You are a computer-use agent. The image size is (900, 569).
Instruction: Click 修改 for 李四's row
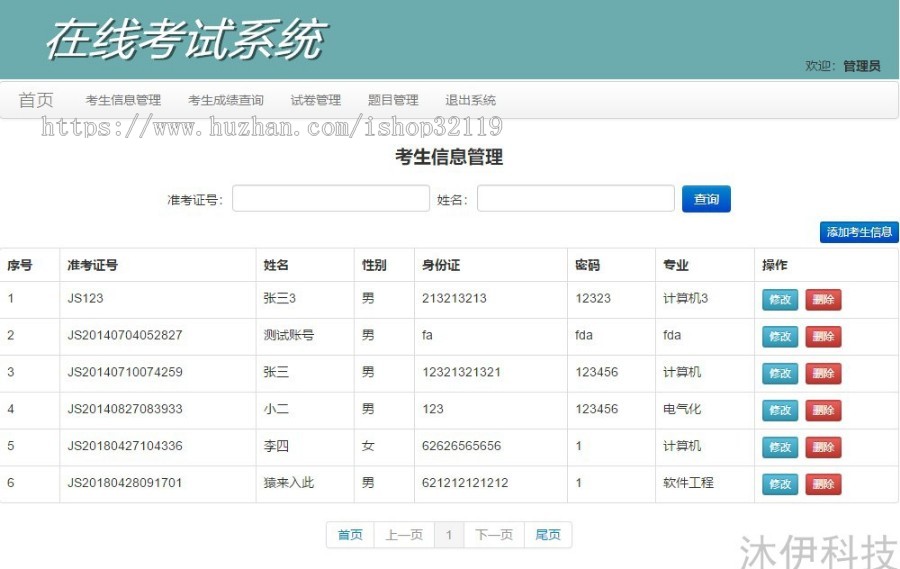780,447
